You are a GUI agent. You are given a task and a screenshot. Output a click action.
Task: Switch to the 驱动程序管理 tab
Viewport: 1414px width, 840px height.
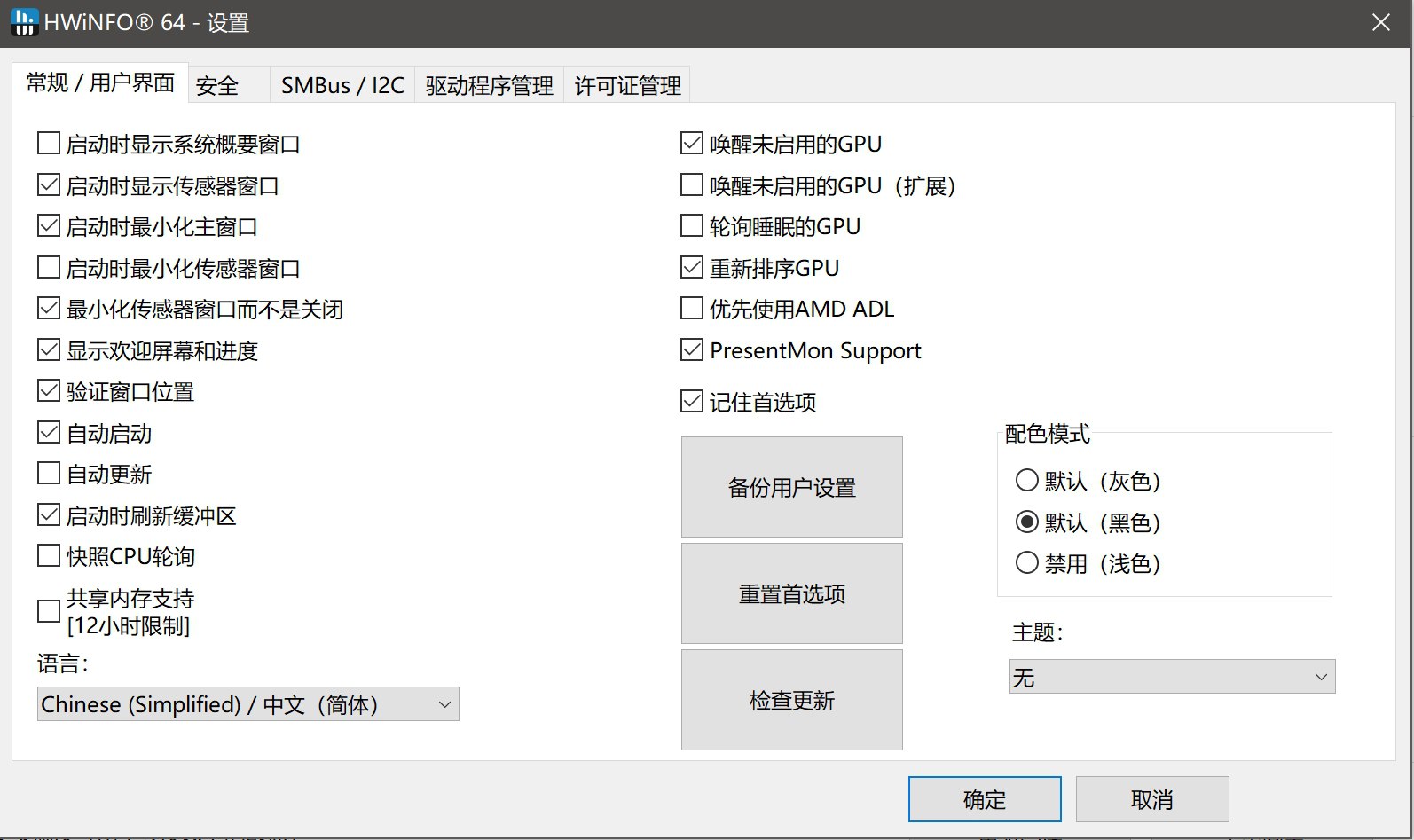[x=489, y=86]
